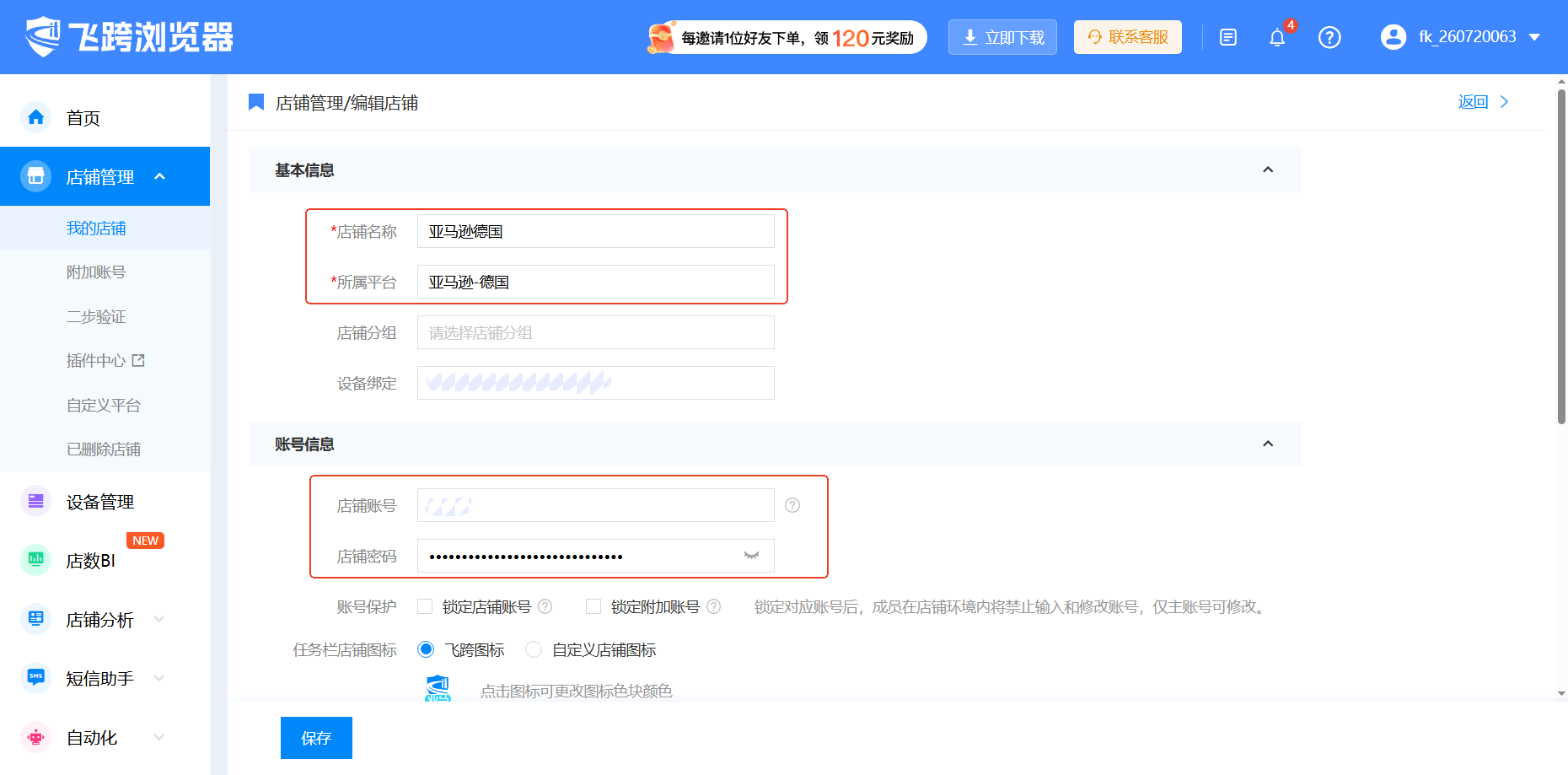1568x775 pixels.
Task: Enable the 锁定店铺账号 checkbox
Action: [425, 606]
